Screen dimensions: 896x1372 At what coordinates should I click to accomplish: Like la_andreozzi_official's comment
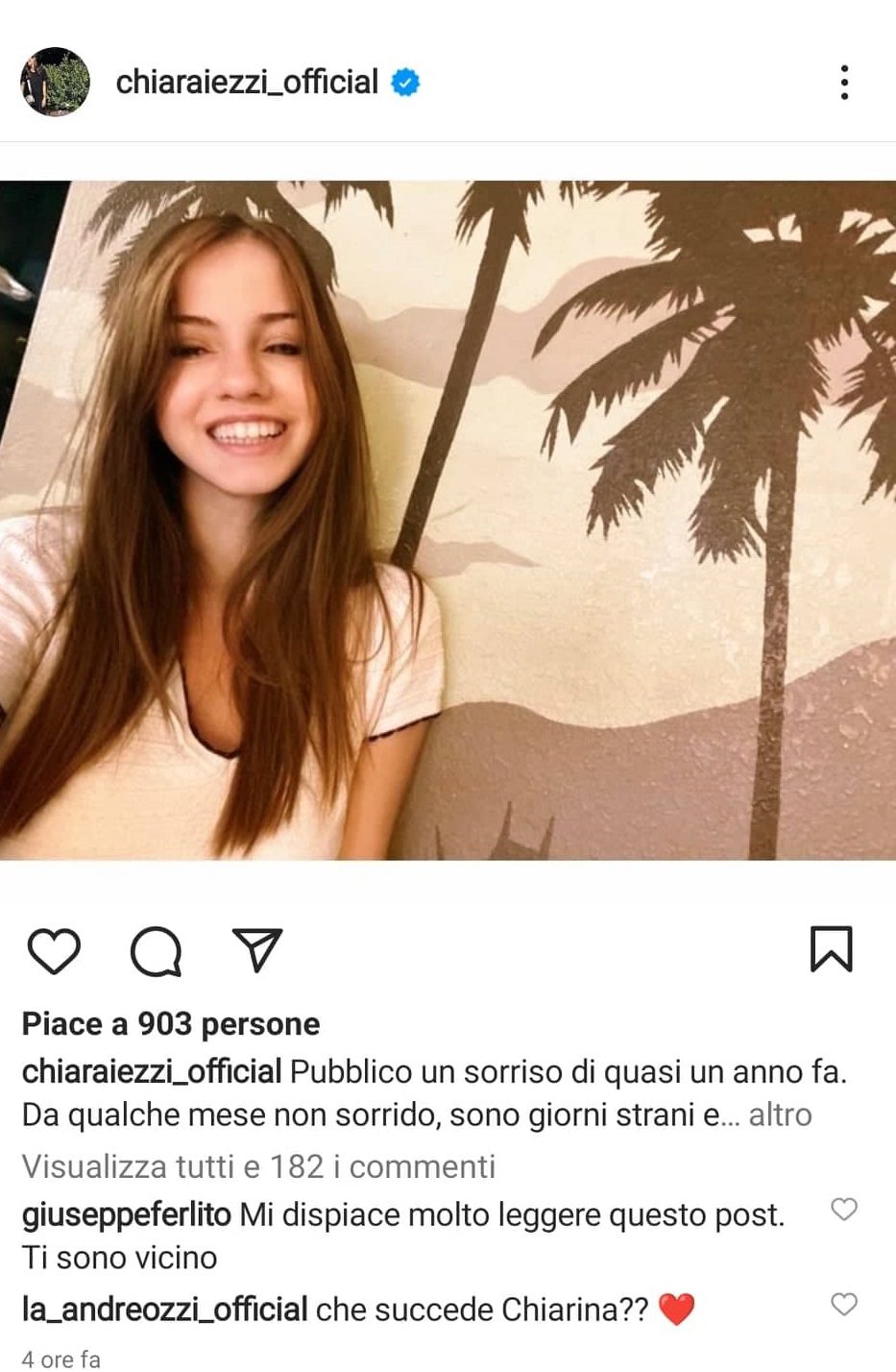point(843,1304)
